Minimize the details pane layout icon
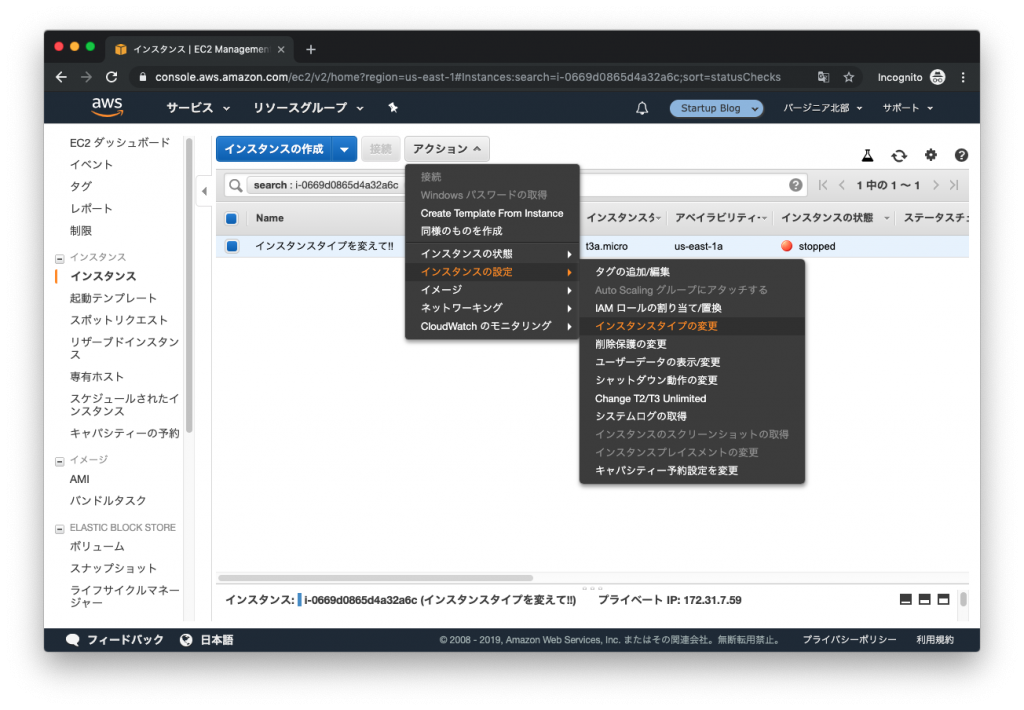Screen dimensions: 1024x710 (x=905, y=600)
